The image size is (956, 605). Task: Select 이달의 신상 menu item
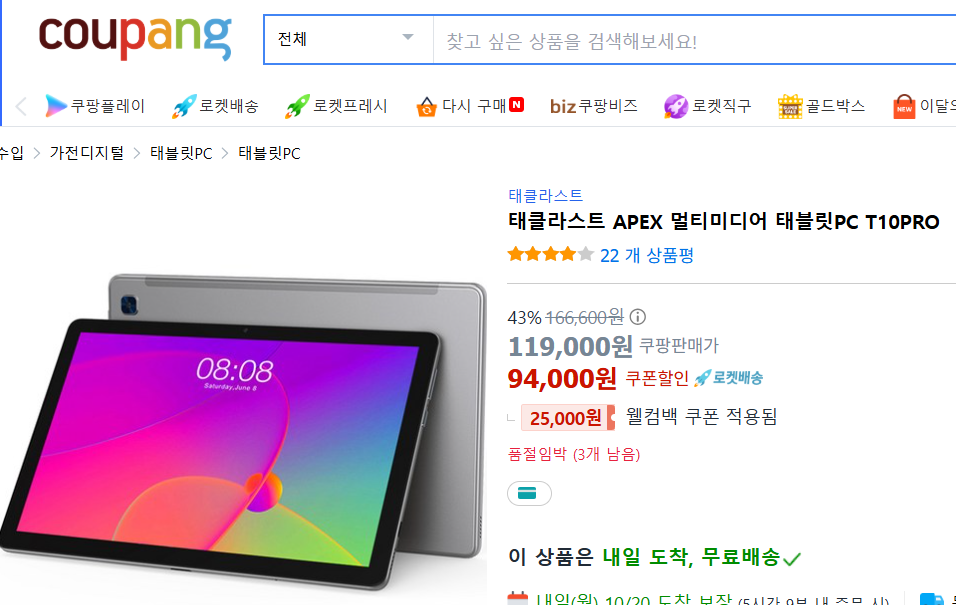[924, 106]
